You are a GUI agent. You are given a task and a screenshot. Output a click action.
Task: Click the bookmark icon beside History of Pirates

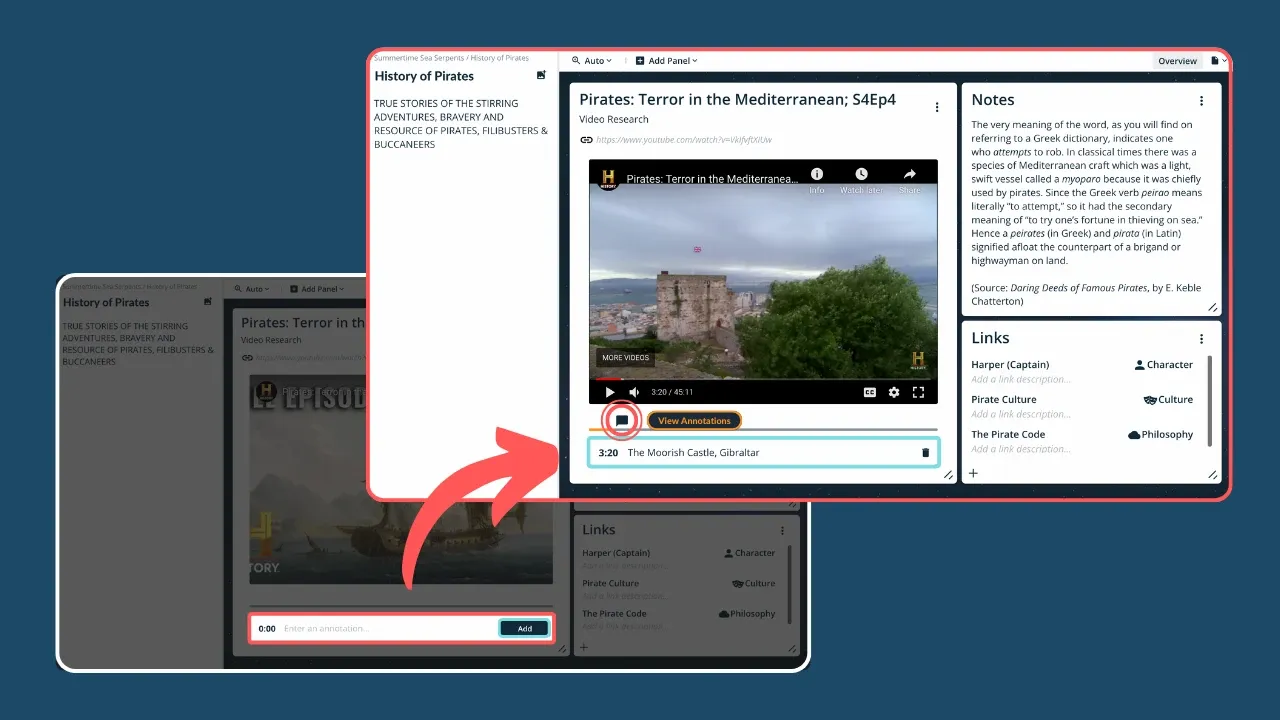[x=541, y=75]
